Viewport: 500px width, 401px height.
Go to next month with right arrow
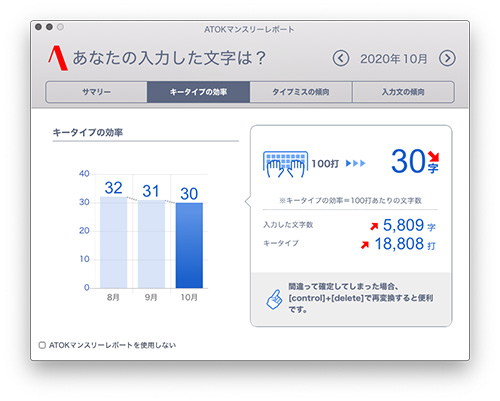click(x=447, y=59)
